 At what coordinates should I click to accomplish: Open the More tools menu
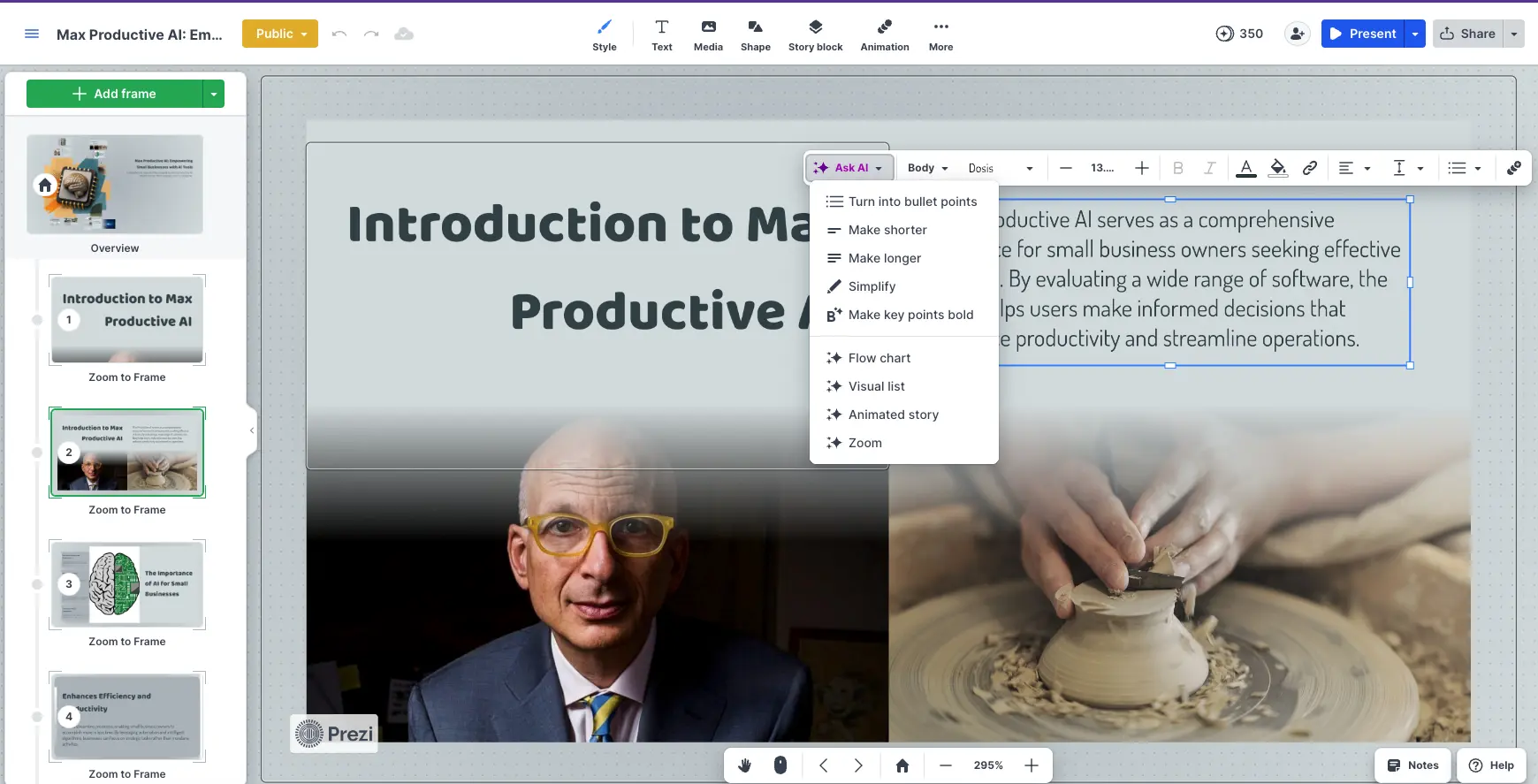coord(940,35)
